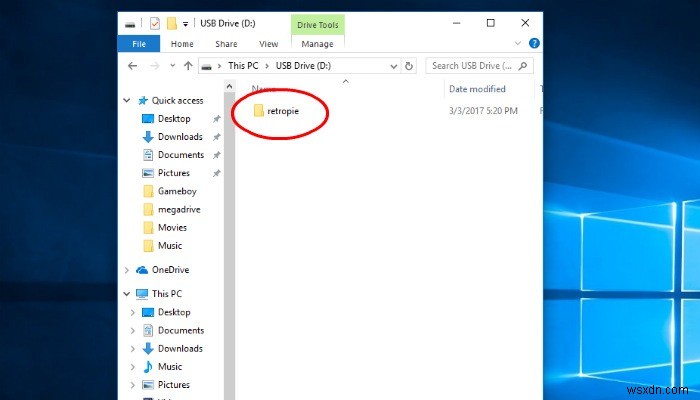Go up one folder level
Screen dimensions: 700x400
coord(188,66)
